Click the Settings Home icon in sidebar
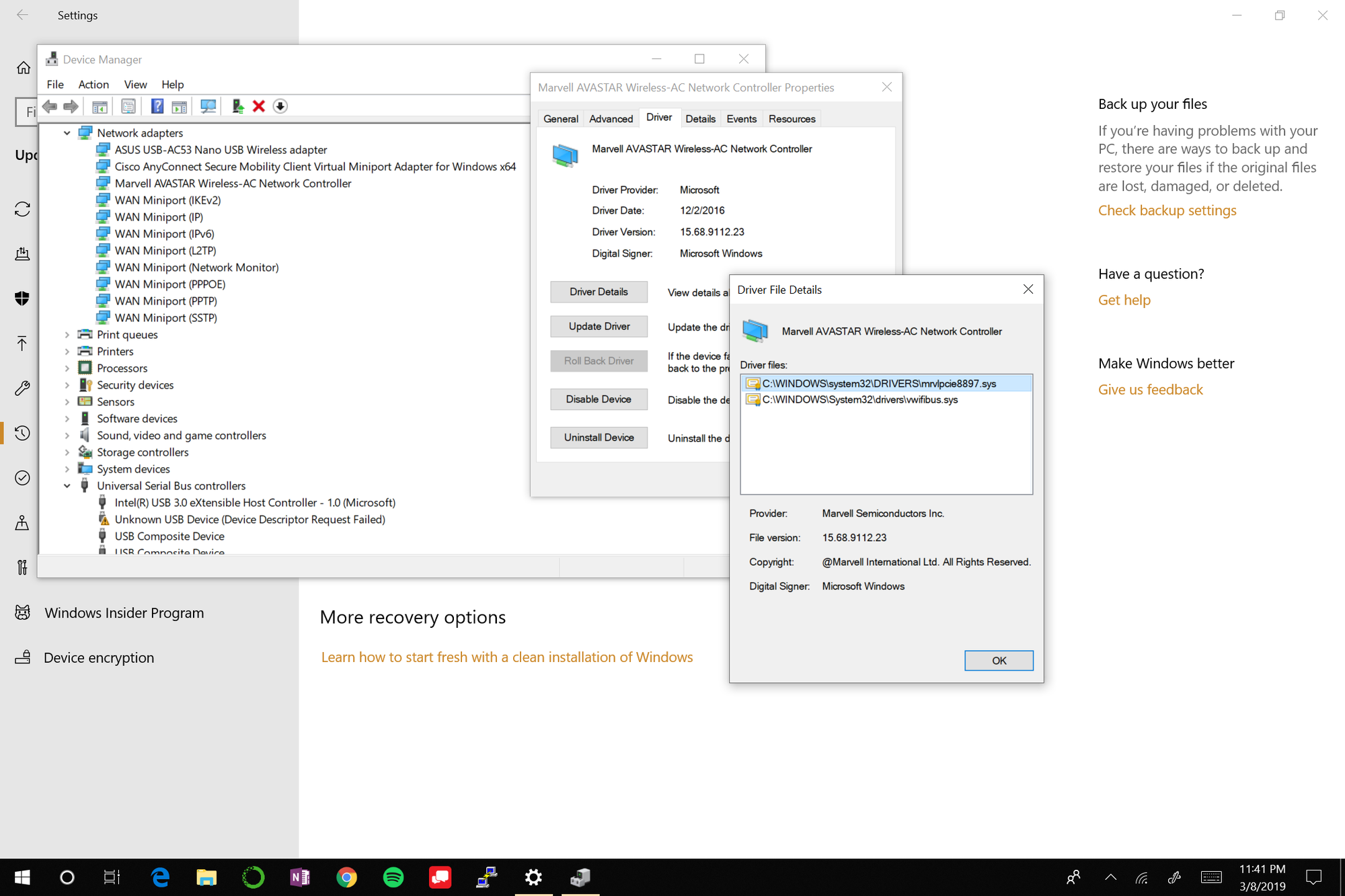Viewport: 1345px width, 896px height. [24, 68]
